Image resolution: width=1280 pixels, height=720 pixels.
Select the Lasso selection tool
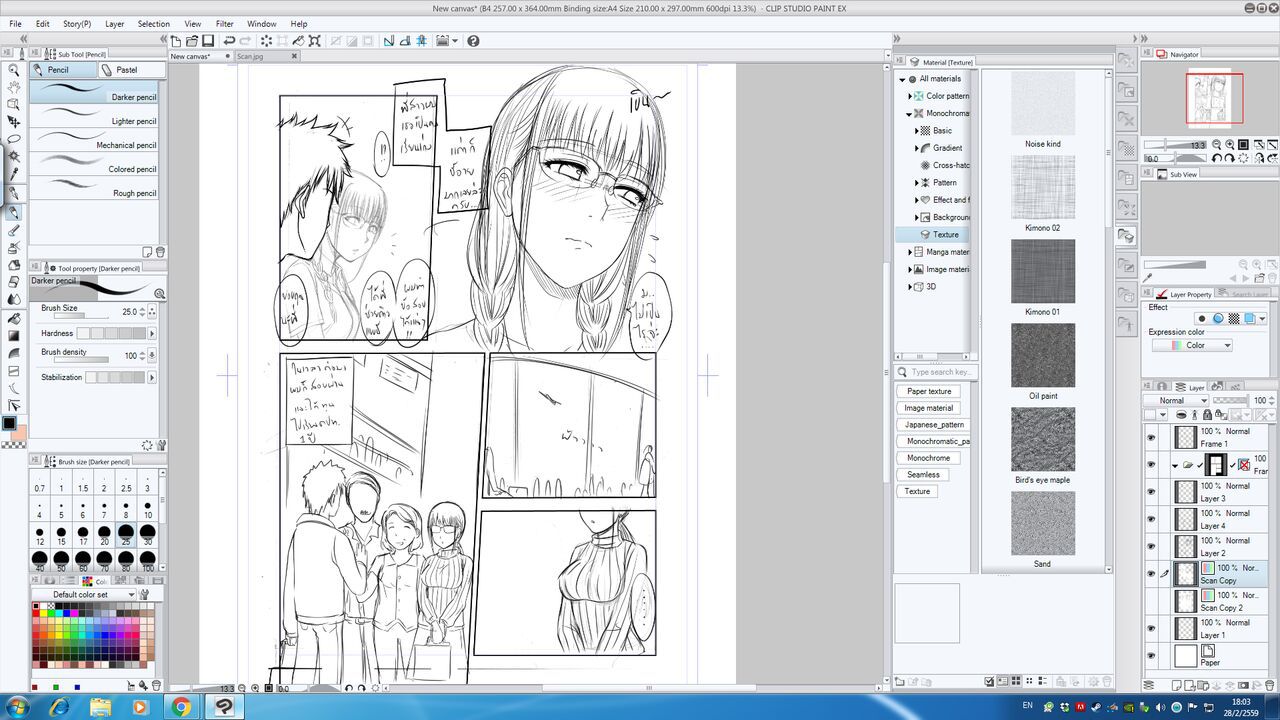point(14,139)
